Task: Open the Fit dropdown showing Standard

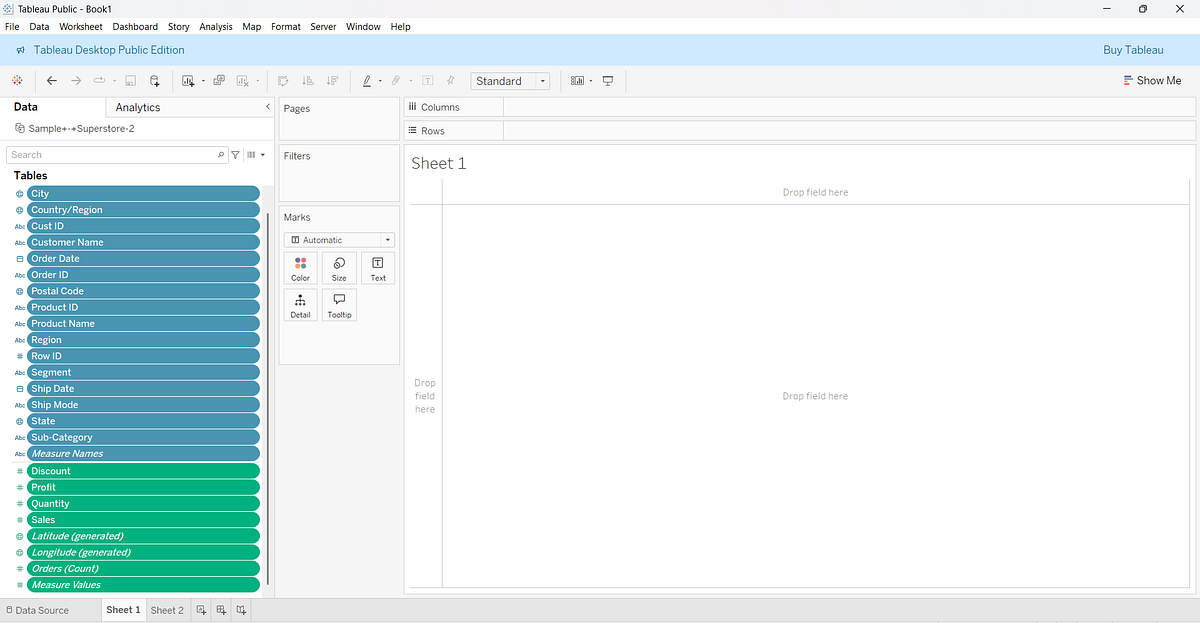Action: (542, 80)
